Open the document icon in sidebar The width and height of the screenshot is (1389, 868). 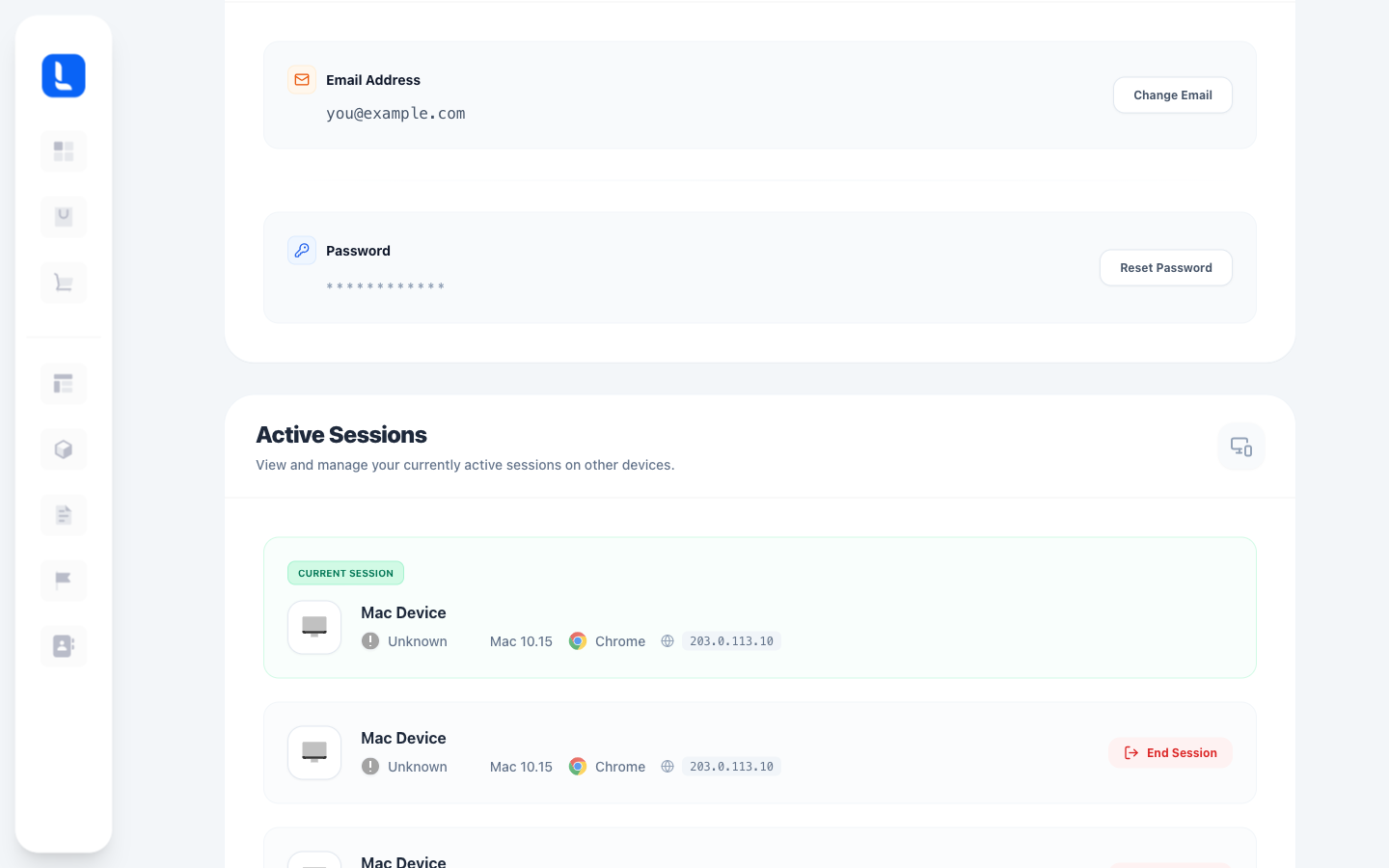64,515
